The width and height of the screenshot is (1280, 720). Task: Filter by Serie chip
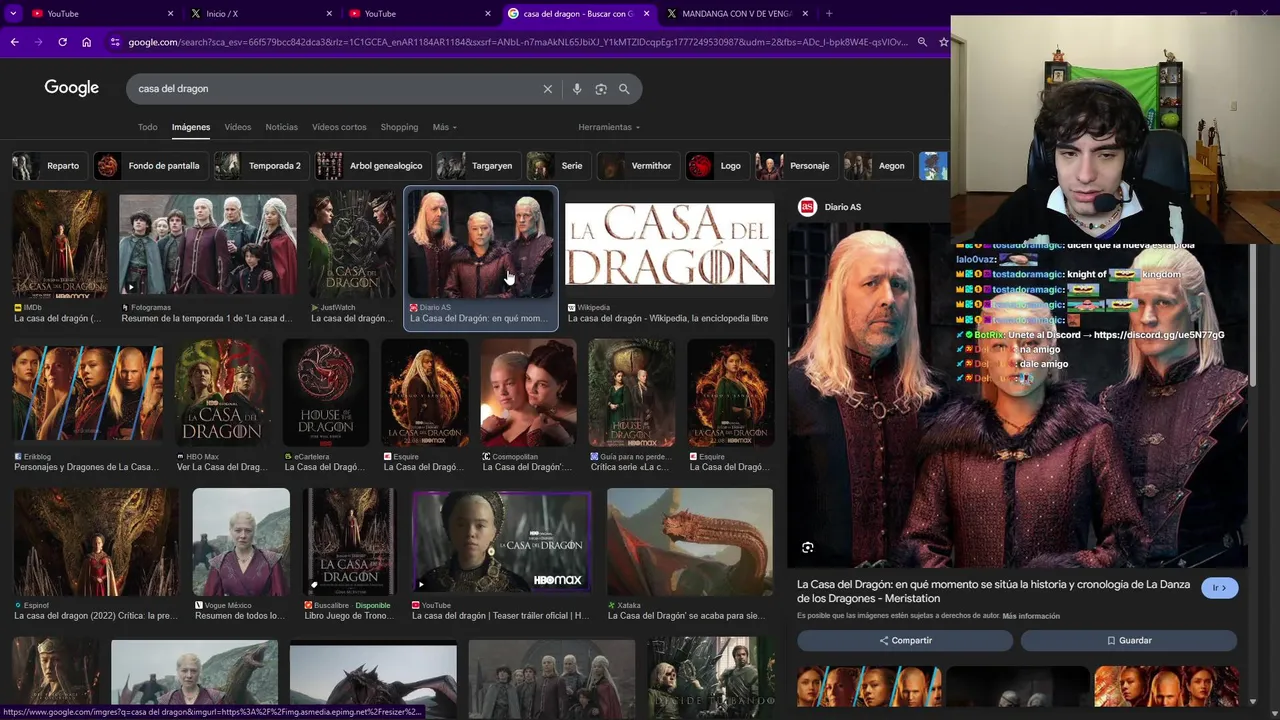(557, 166)
